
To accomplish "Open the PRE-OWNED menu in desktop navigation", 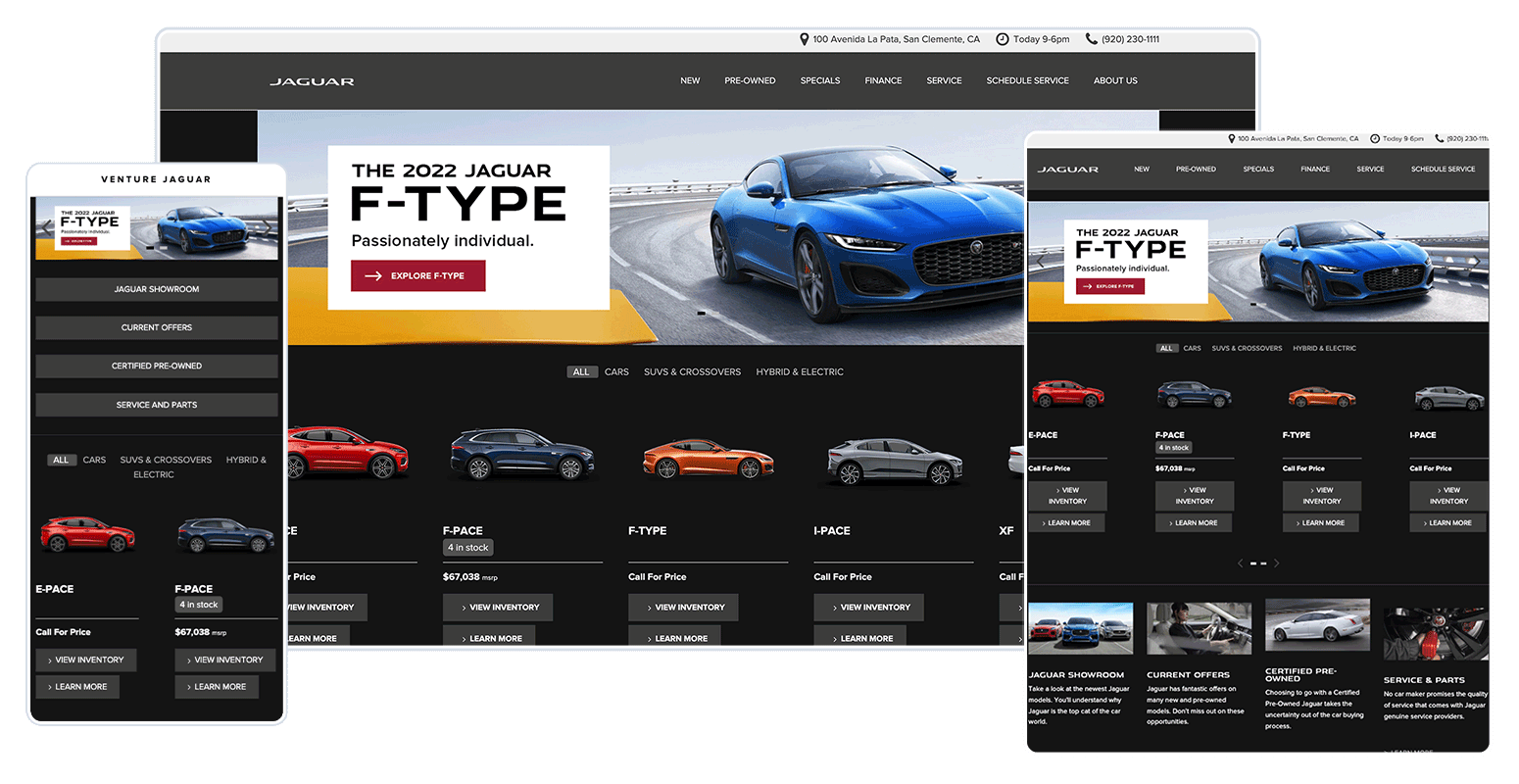I will [750, 81].
